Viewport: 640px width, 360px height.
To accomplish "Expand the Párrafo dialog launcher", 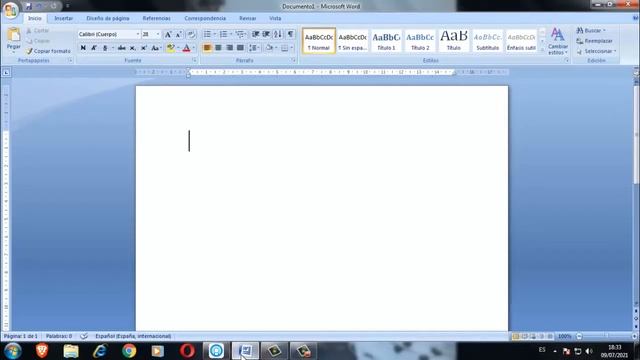I will point(293,60).
